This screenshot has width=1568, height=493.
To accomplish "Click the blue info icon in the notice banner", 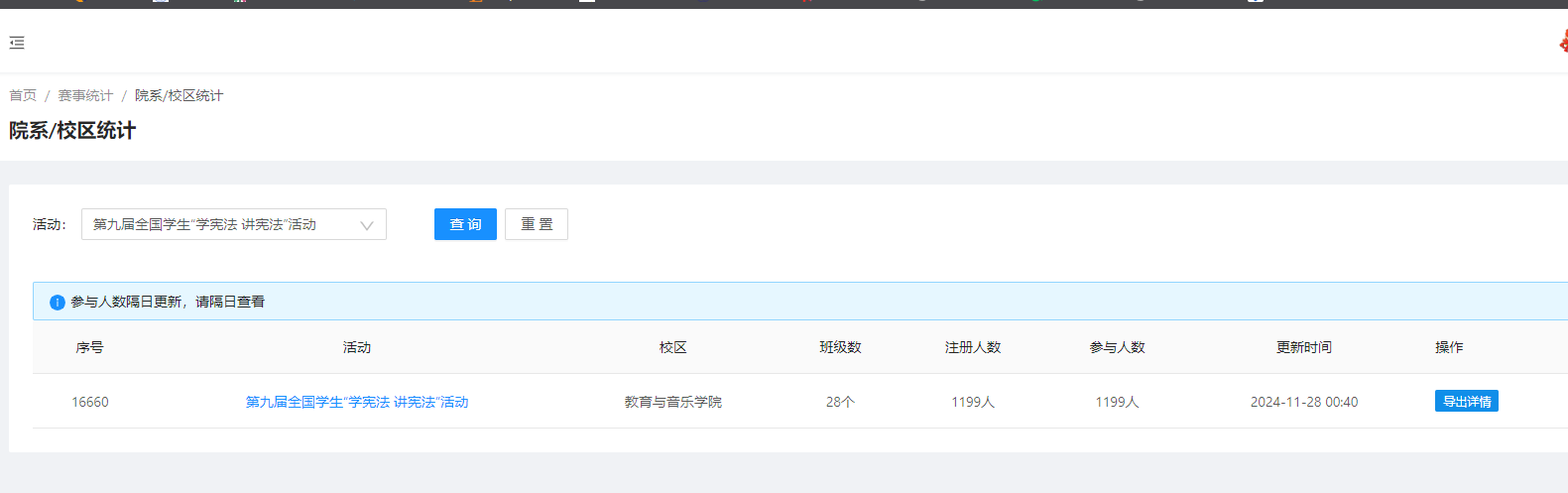I will 58,303.
